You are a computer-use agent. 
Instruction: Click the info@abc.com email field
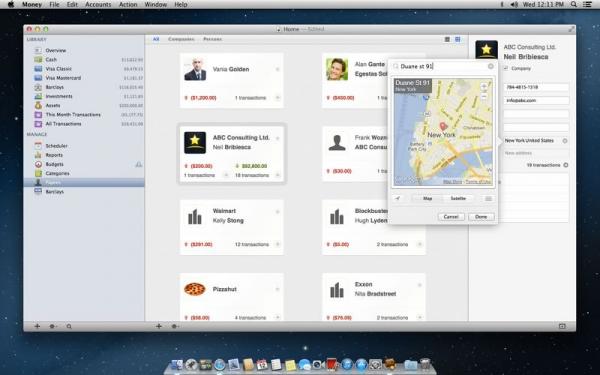tap(536, 100)
